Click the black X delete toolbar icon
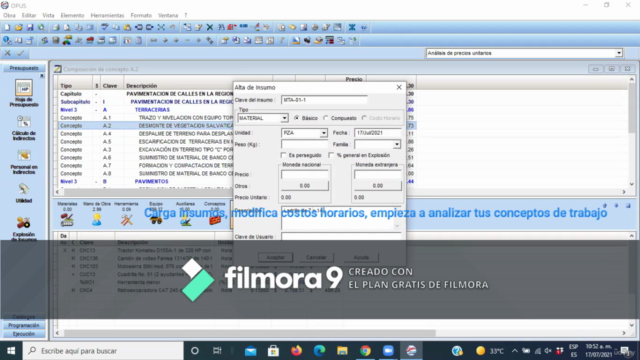This screenshot has width=640, height=360. click(x=210, y=27)
